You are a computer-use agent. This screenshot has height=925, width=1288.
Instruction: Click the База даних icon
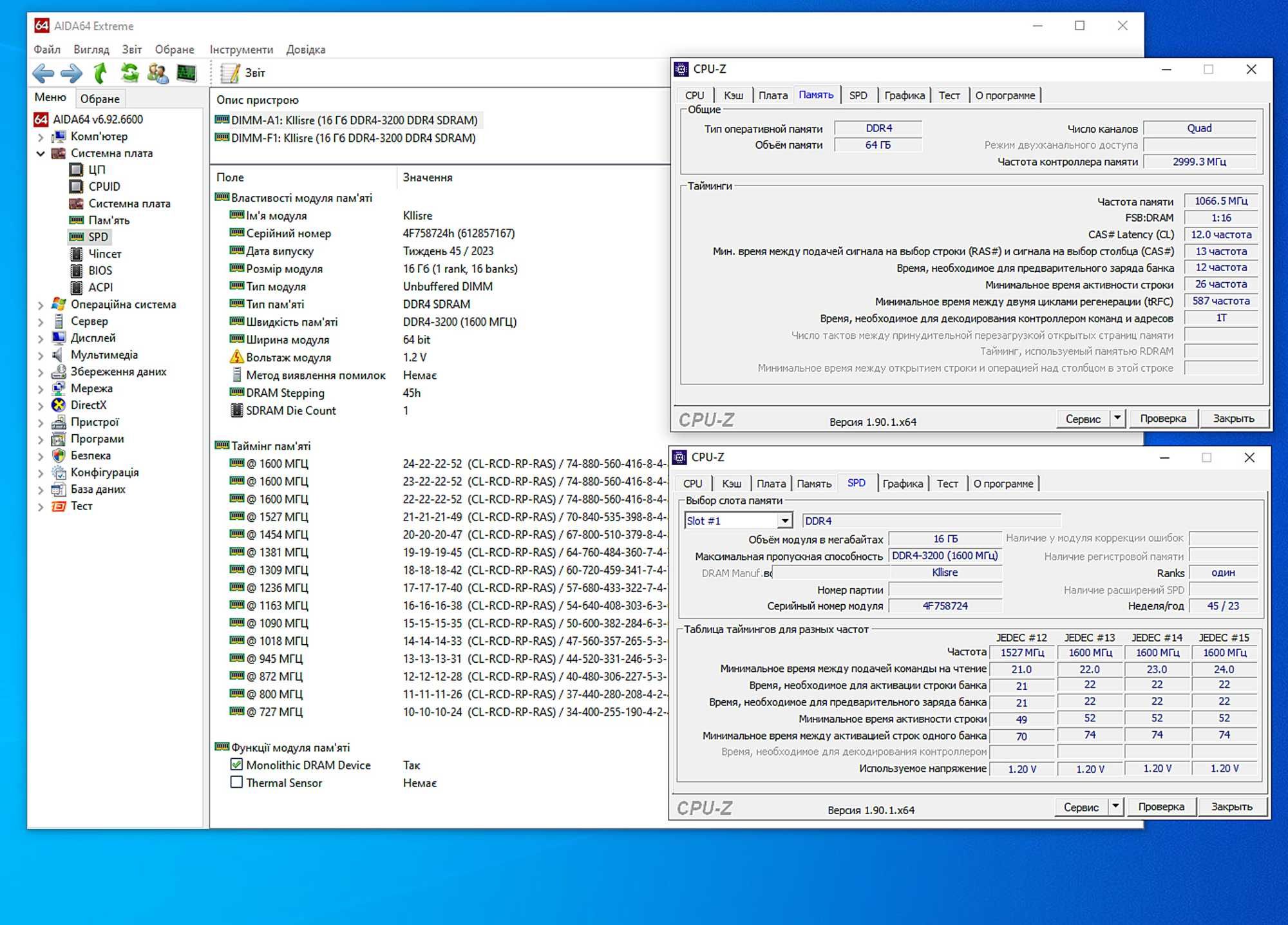point(59,489)
